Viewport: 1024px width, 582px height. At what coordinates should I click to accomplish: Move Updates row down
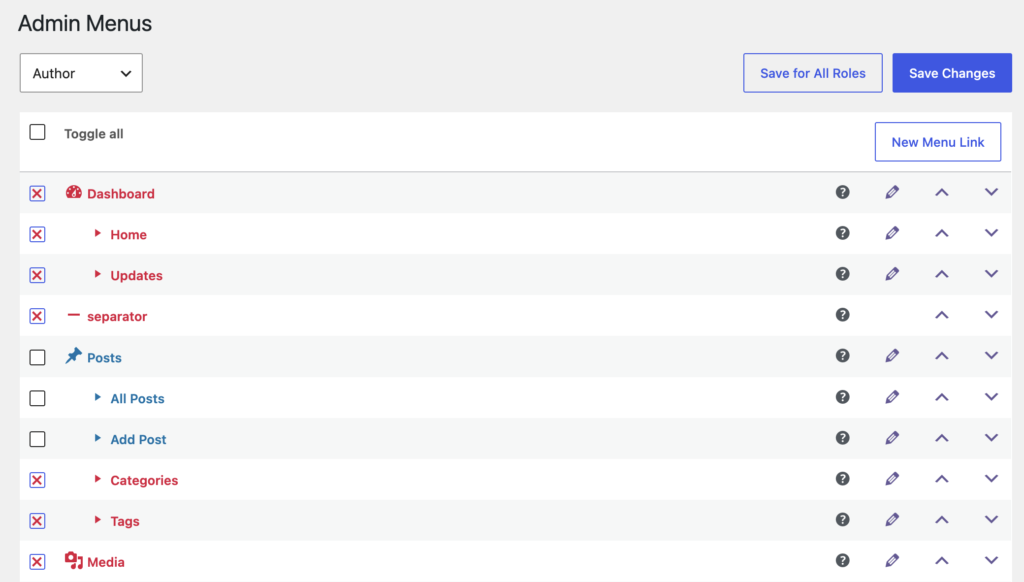pos(991,274)
